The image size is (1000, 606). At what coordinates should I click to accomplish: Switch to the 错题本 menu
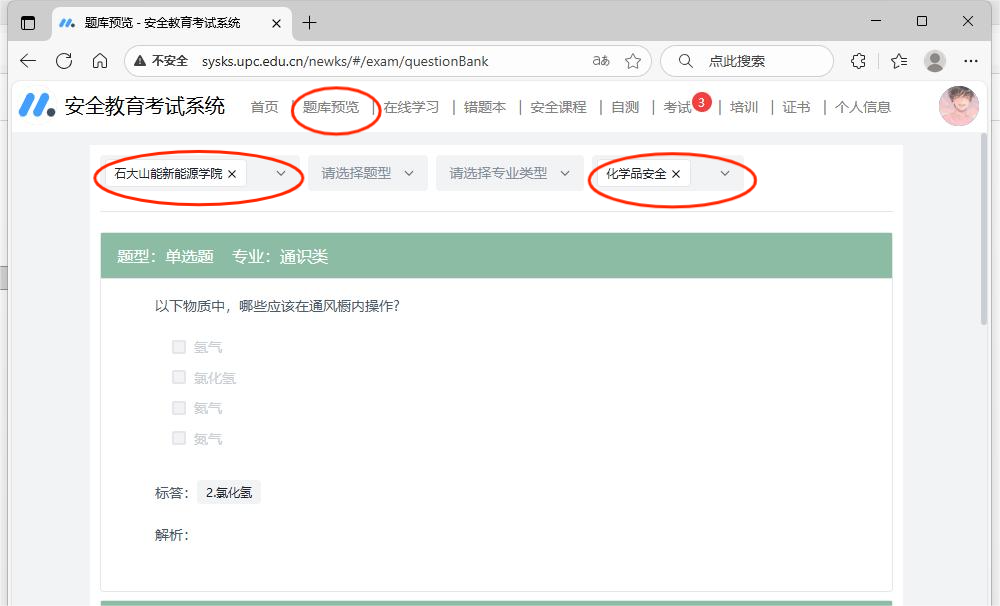pos(485,107)
